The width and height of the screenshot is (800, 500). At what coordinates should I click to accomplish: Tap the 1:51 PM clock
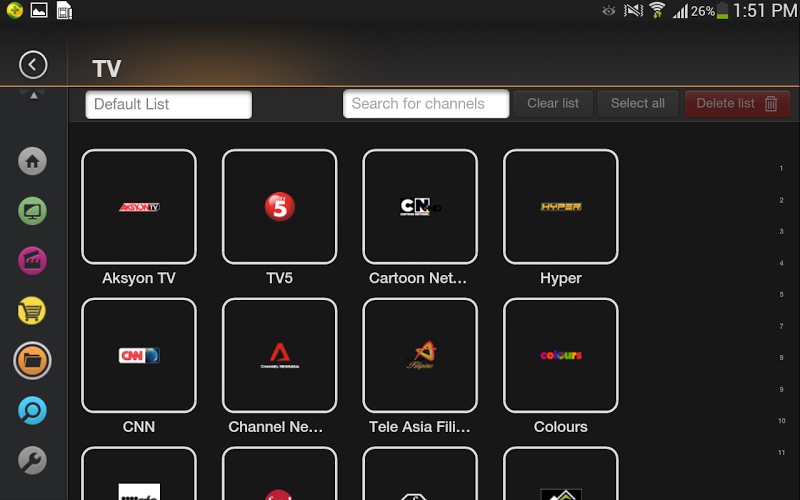click(x=765, y=10)
